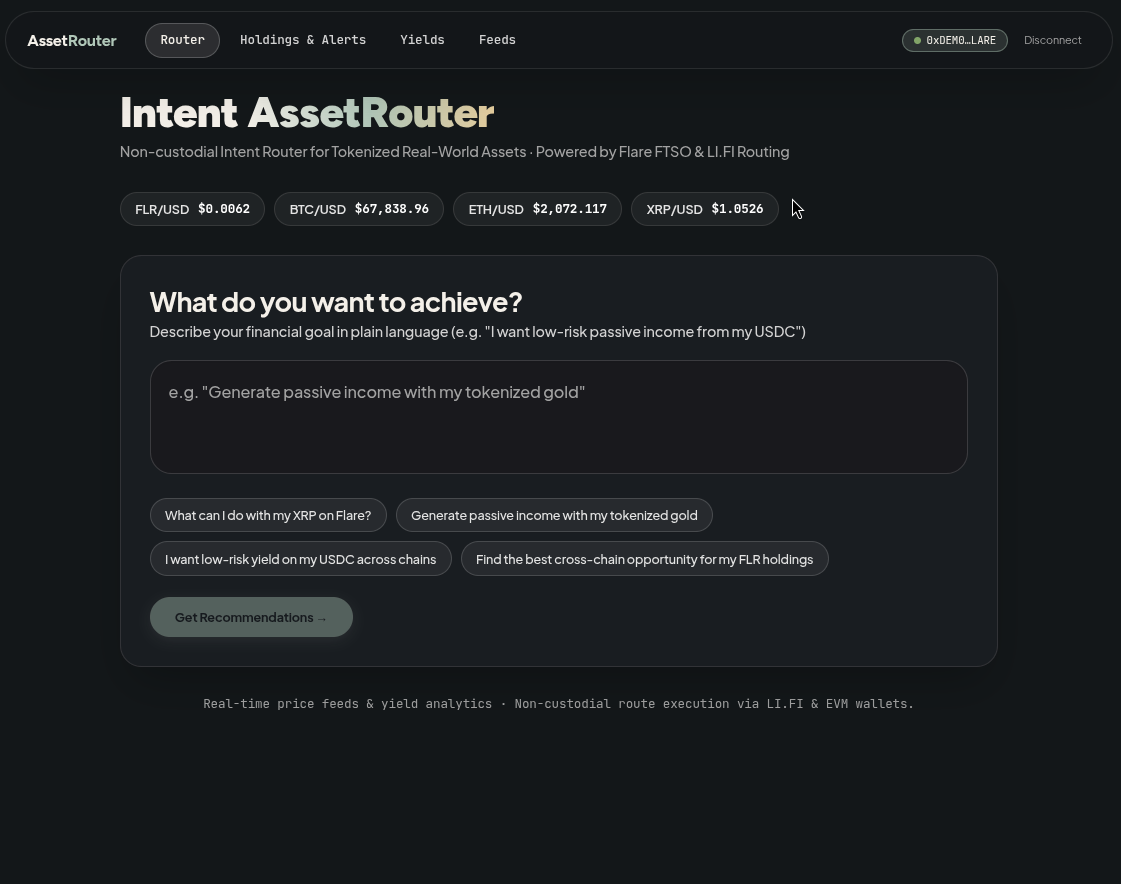The image size is (1121, 884).
Task: Click the Intent AssetRouter page heading
Action: click(307, 112)
